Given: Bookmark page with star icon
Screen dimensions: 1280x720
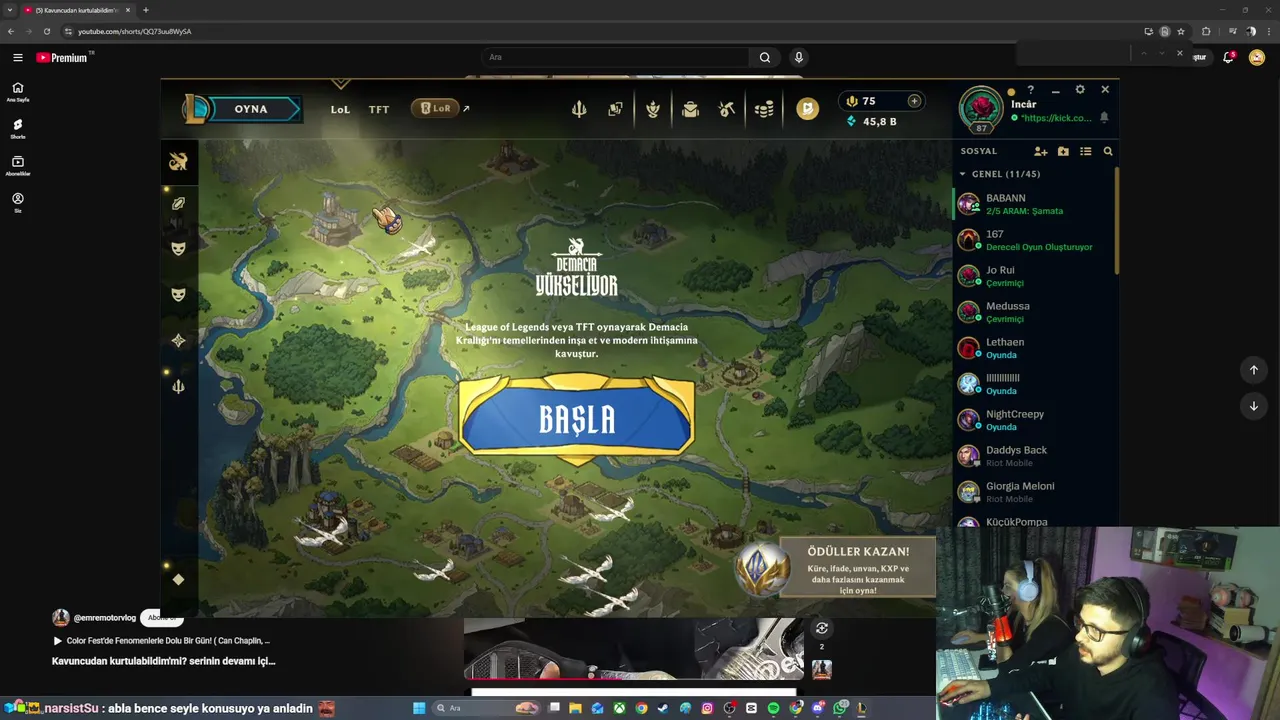Looking at the screenshot, I should (1181, 31).
